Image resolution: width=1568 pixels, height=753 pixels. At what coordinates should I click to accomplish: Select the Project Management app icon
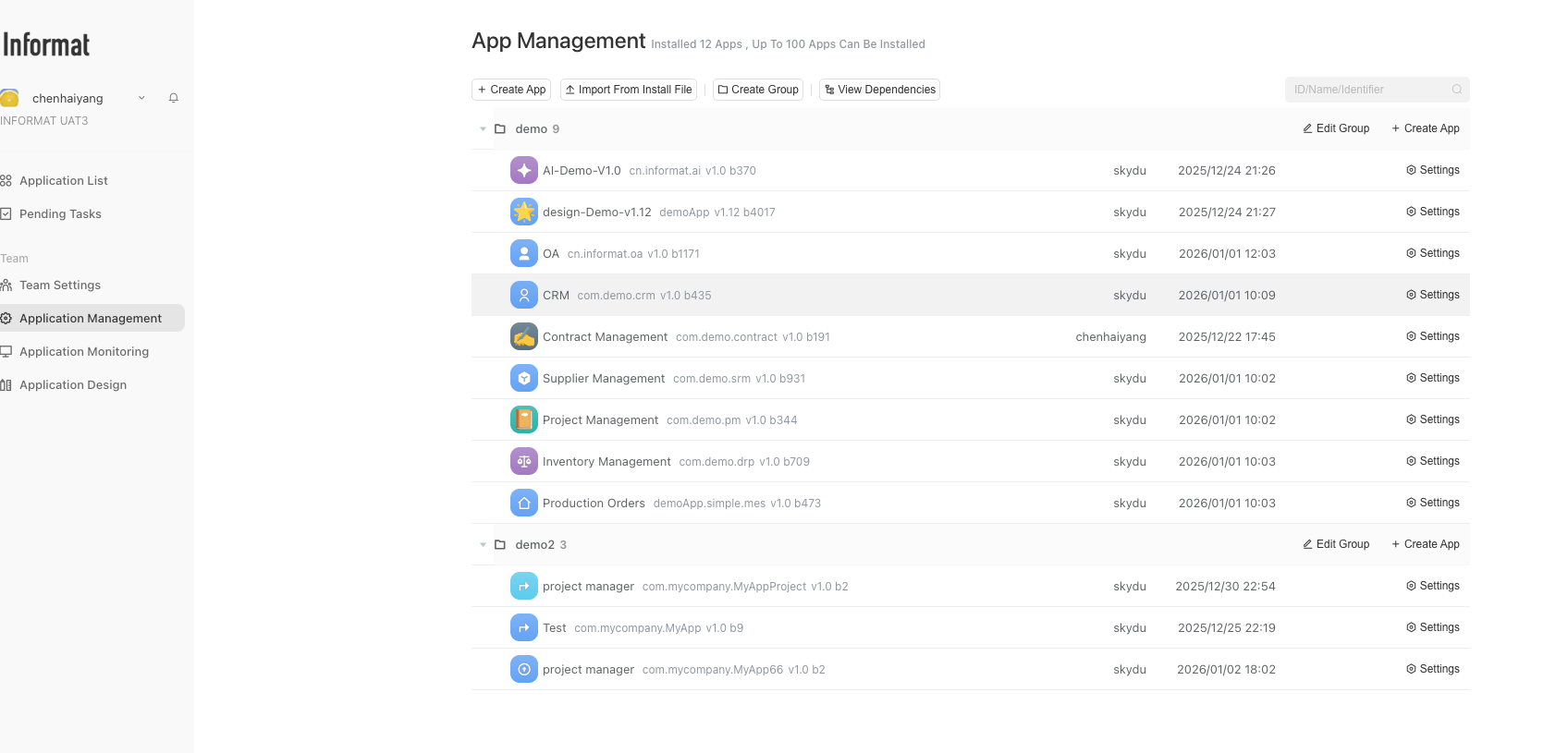[x=523, y=419]
